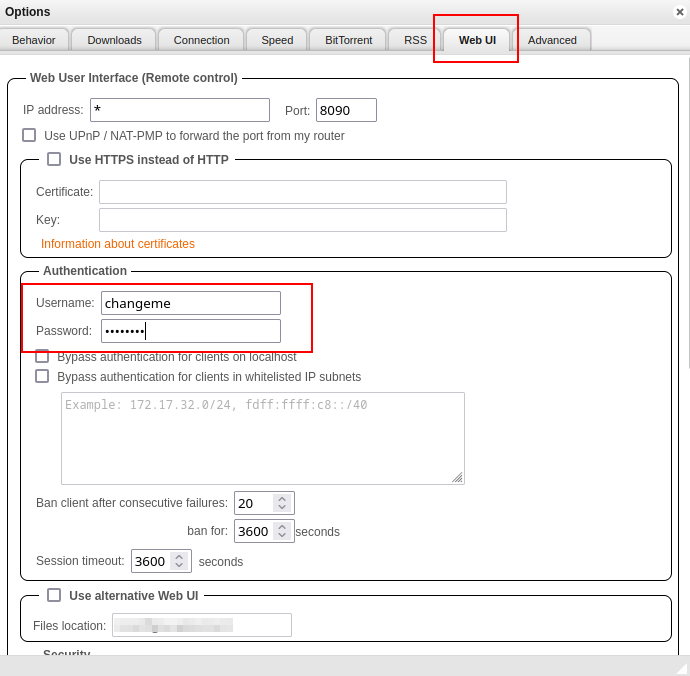Open Information about certificates link
The width and height of the screenshot is (690, 676).
tap(118, 244)
